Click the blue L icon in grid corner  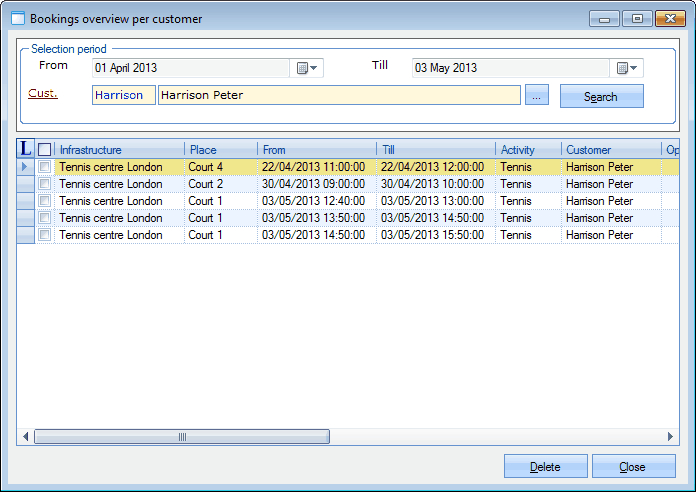(26, 149)
